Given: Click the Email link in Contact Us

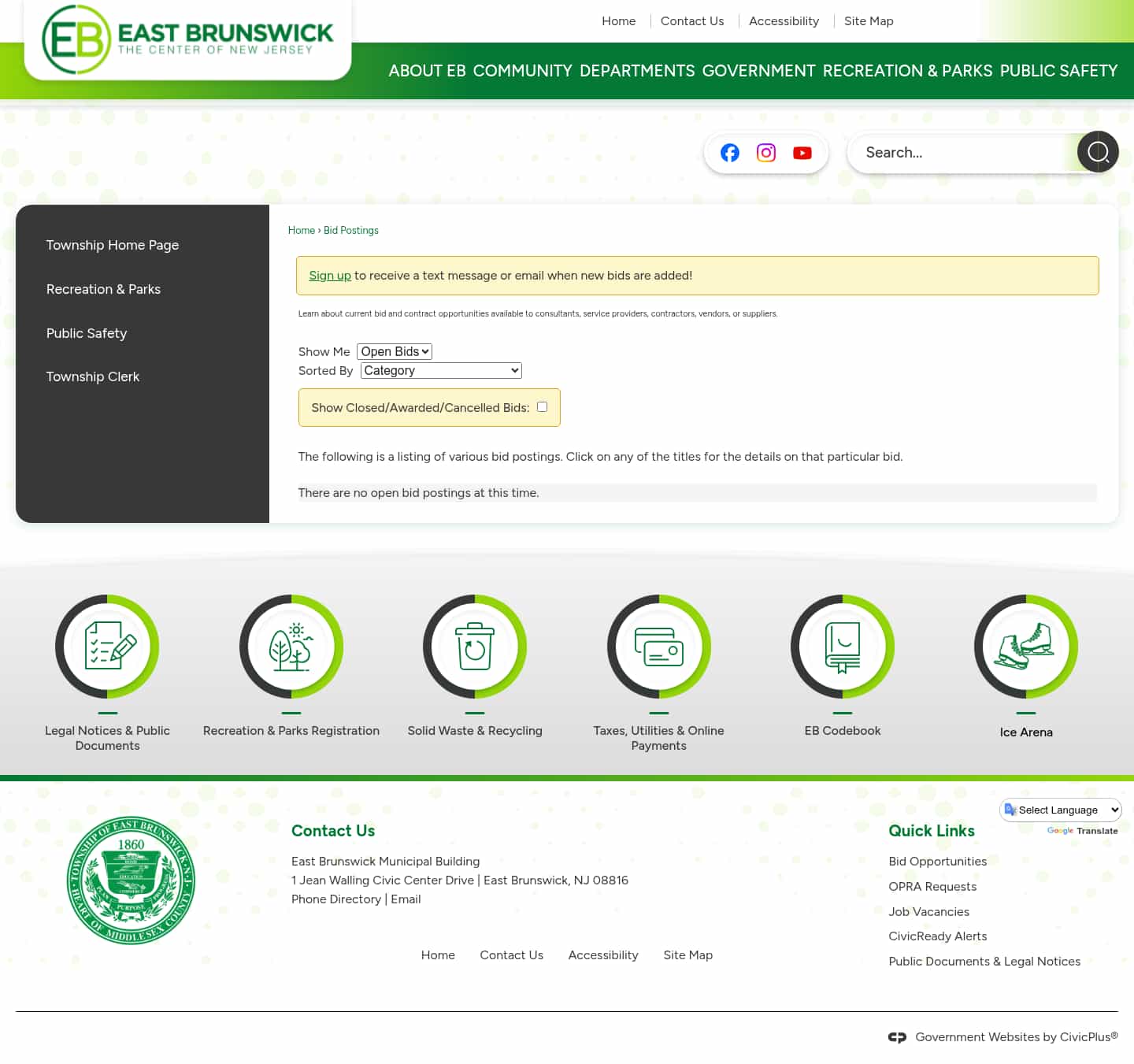Looking at the screenshot, I should coord(406,899).
